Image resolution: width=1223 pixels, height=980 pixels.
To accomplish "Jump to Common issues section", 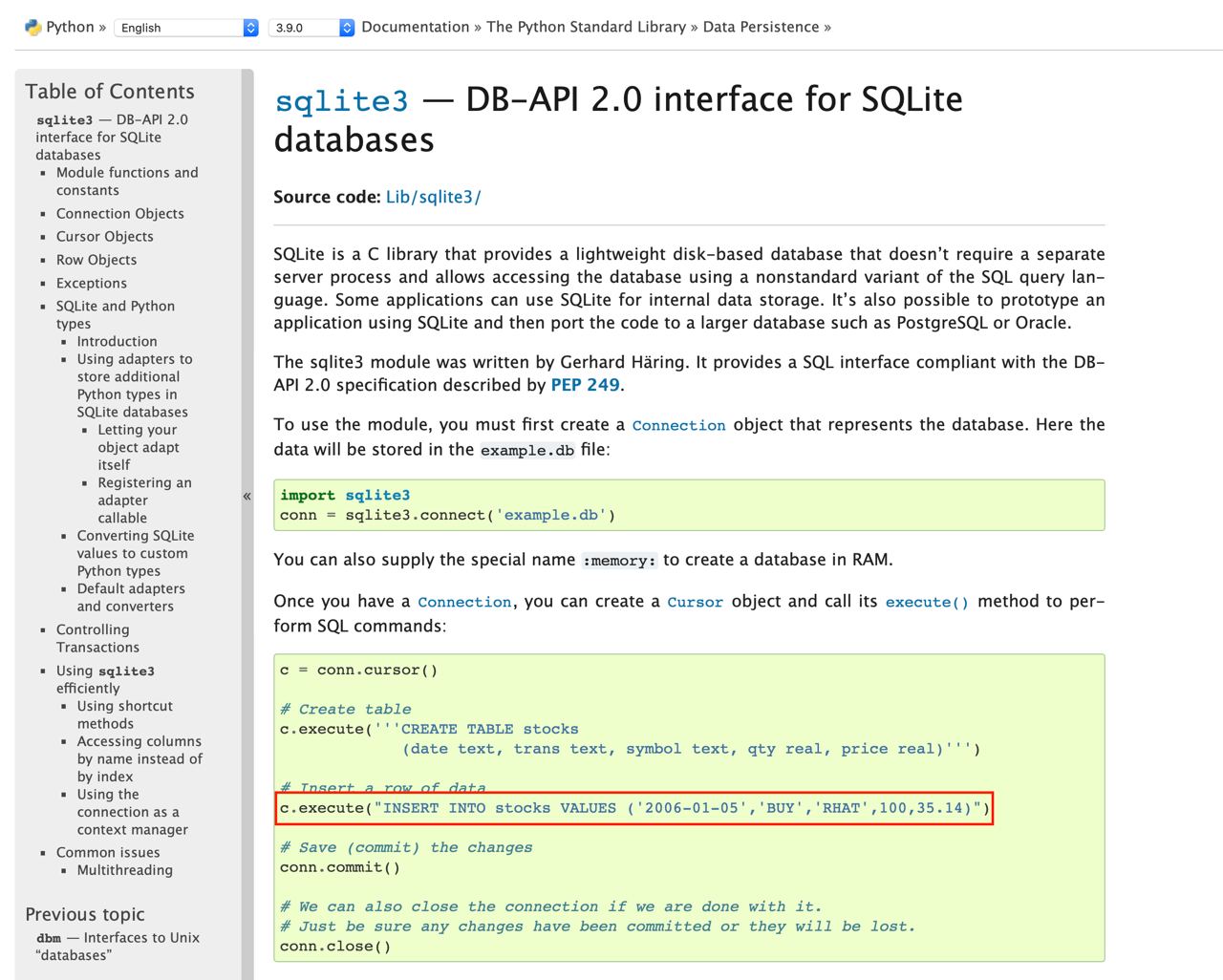I will click(x=108, y=853).
